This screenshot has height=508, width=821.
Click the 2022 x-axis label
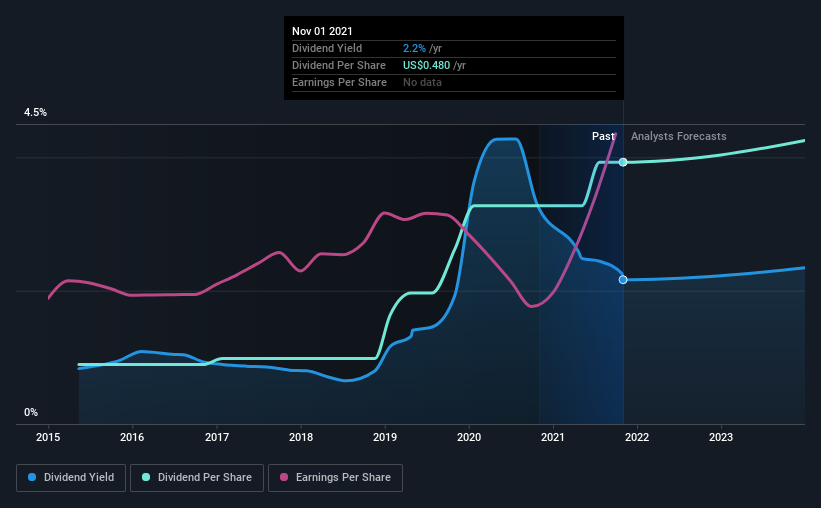pos(637,437)
